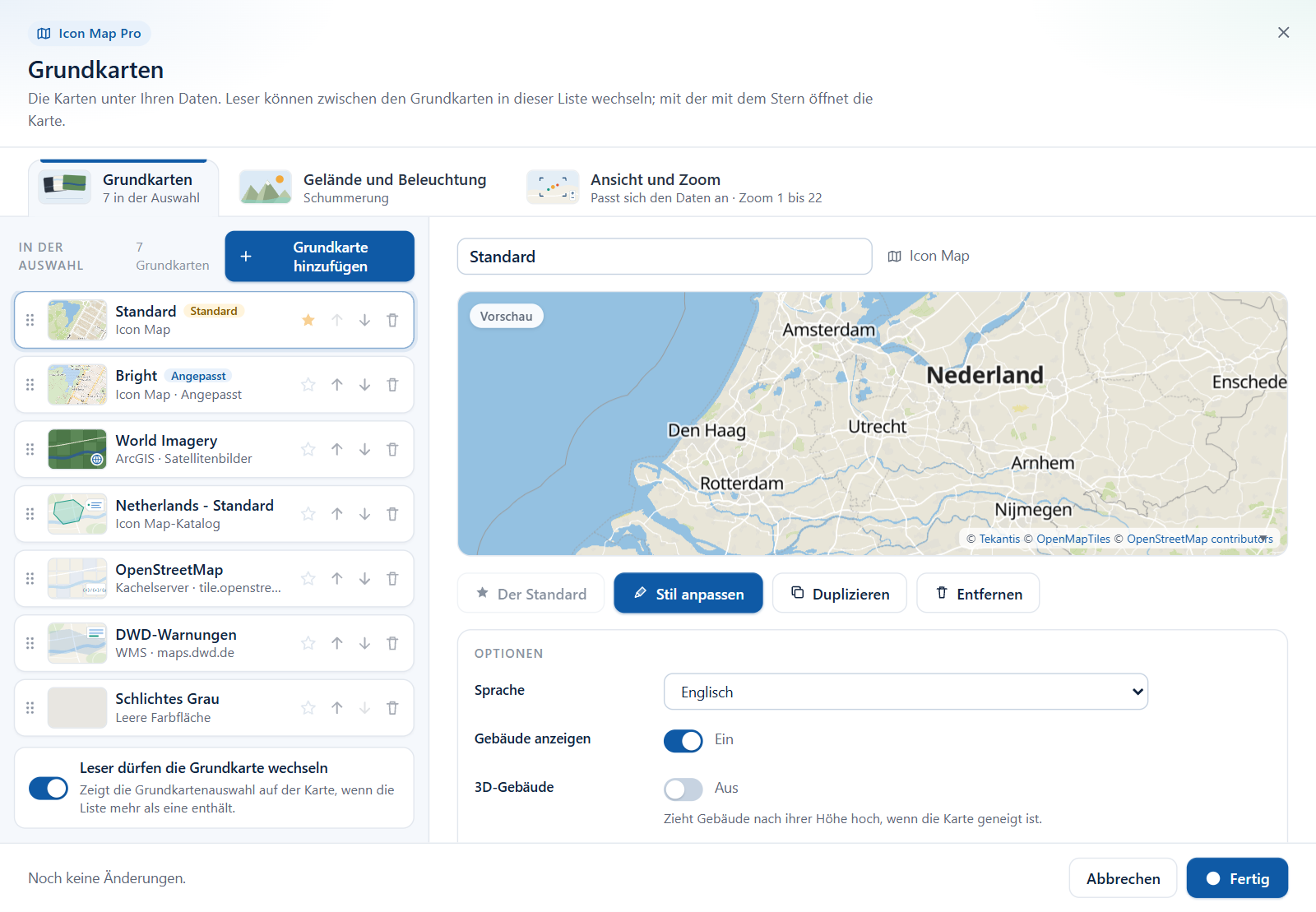1316x912 pixels.
Task: Star the Schlichtes Grau basemap
Action: click(x=308, y=708)
